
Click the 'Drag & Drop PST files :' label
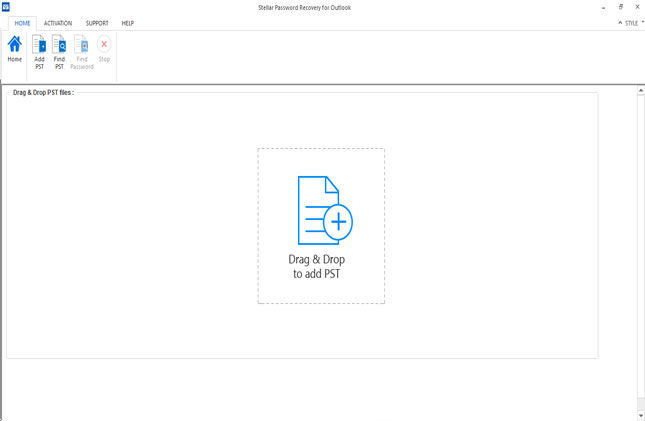point(44,92)
